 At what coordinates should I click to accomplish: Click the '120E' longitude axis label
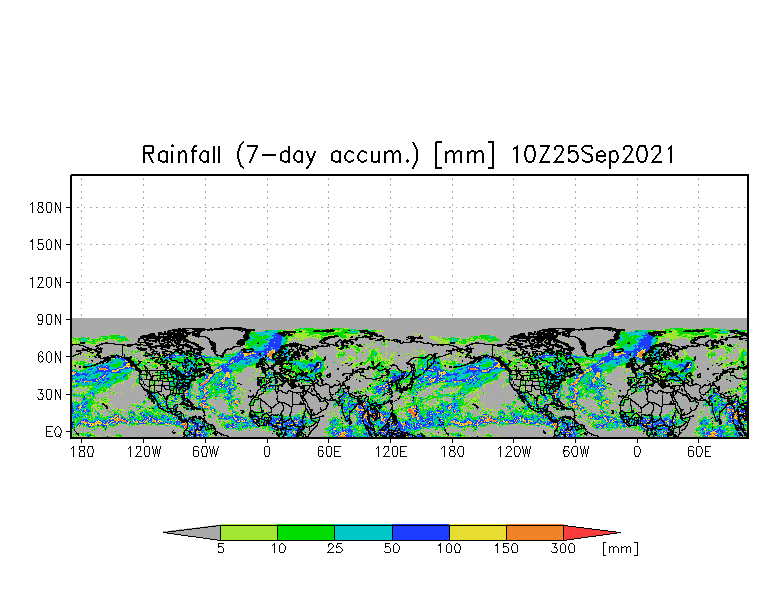coord(391,452)
